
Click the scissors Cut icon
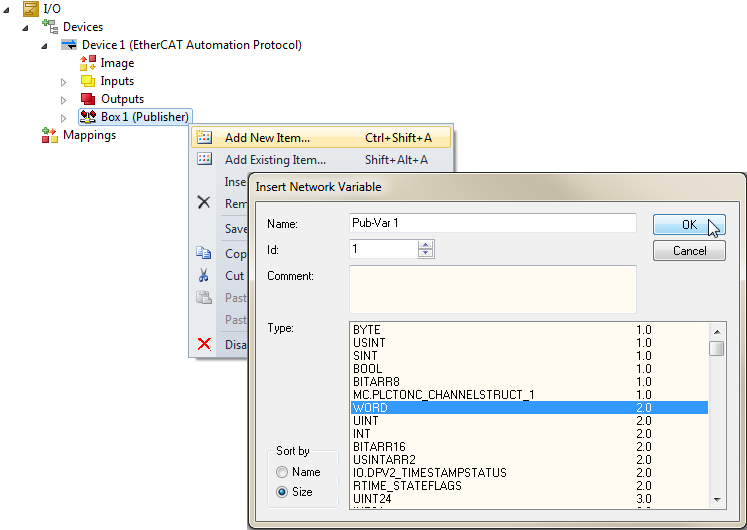(x=204, y=275)
